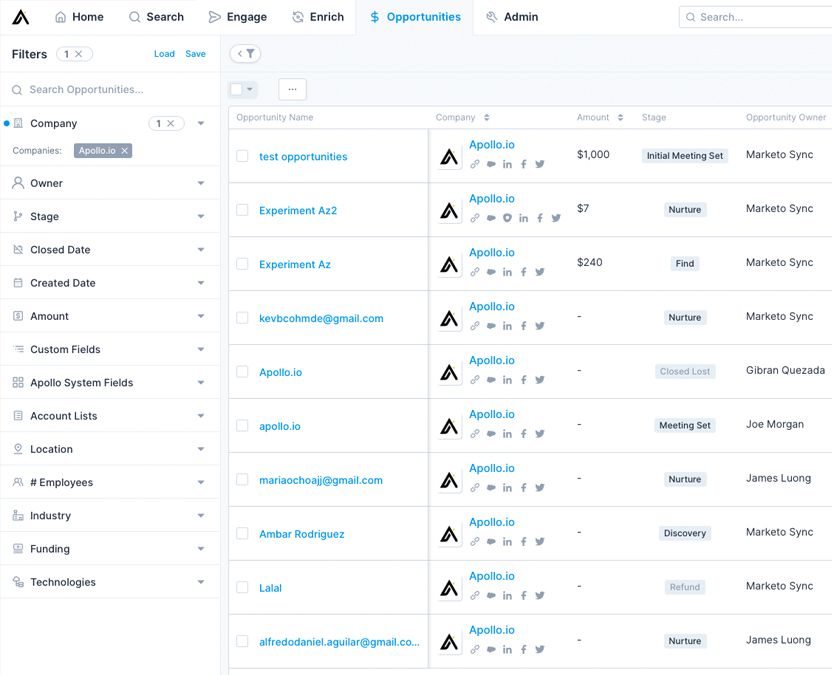The height and width of the screenshot is (675, 832).
Task: Click Save in the Filters header
Action: (x=196, y=54)
